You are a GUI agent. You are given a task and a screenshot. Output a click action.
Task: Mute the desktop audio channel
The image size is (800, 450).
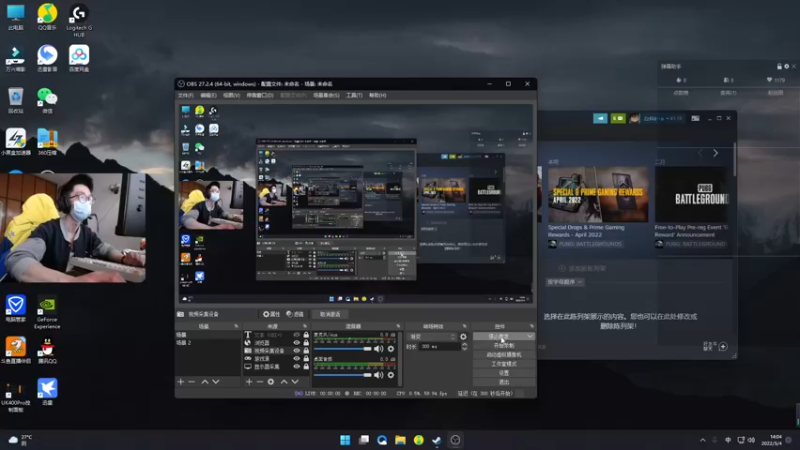(379, 375)
